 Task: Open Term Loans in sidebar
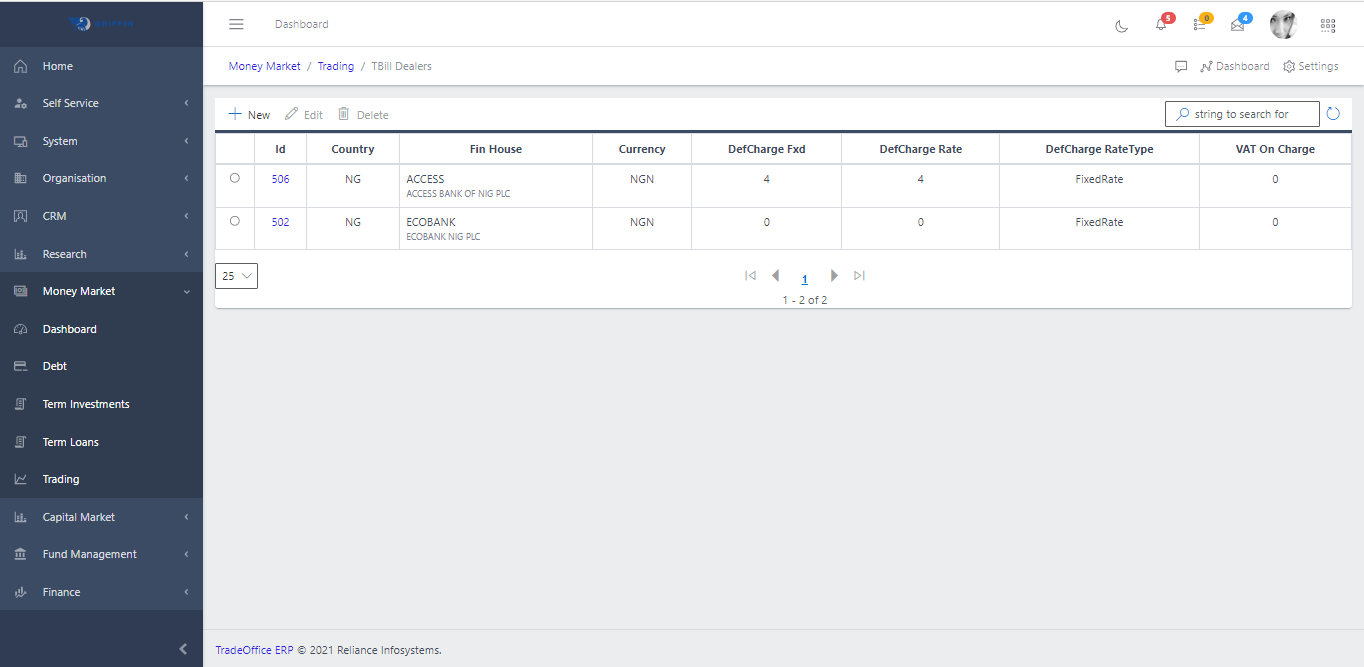tap(70, 442)
